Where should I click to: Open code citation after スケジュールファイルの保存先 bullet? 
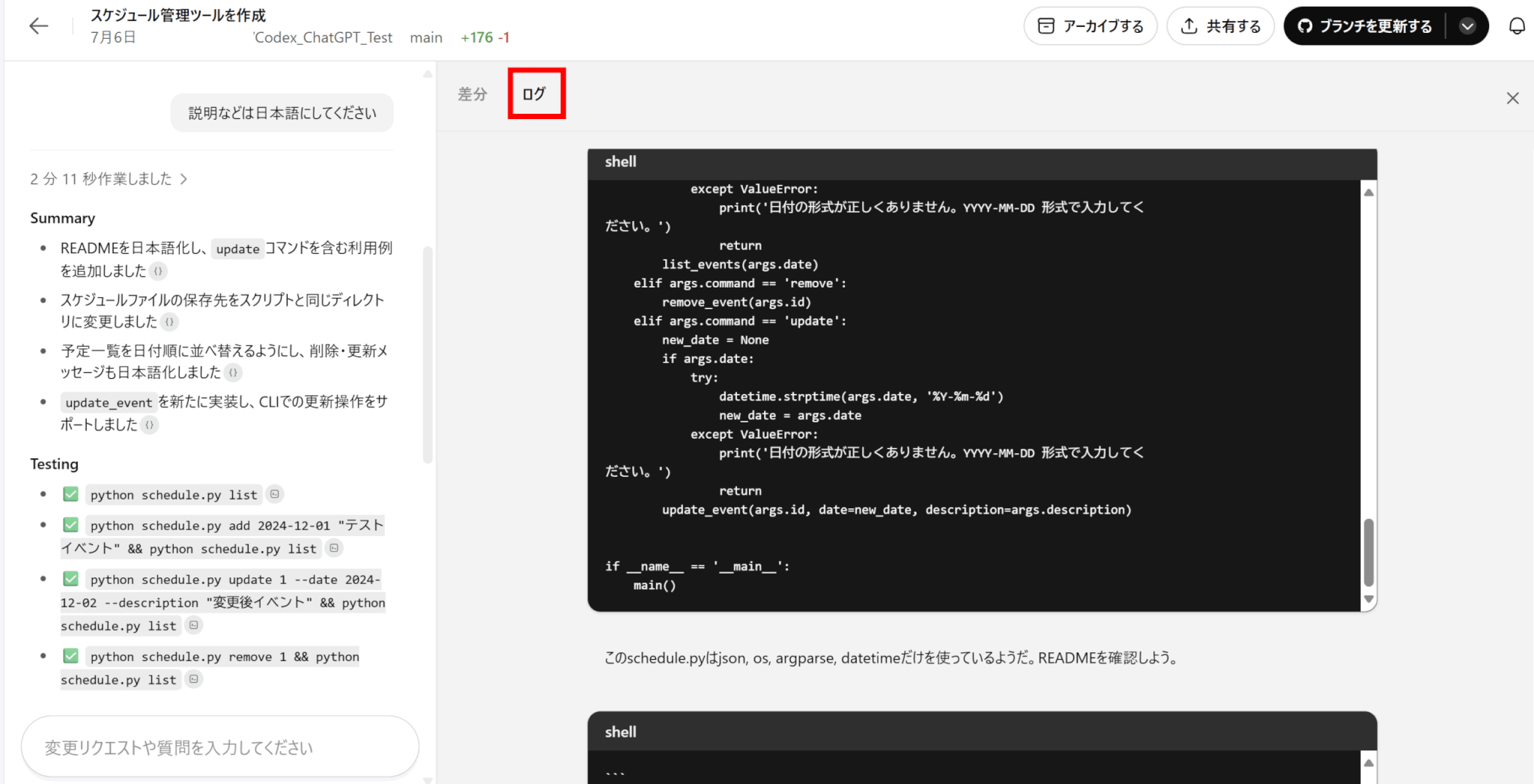169,322
